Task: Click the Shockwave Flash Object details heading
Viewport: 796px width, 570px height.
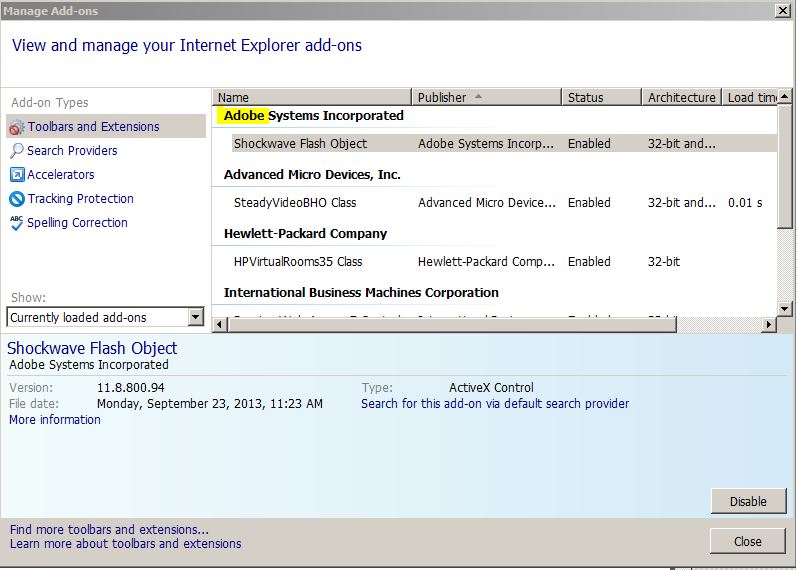Action: tap(92, 348)
